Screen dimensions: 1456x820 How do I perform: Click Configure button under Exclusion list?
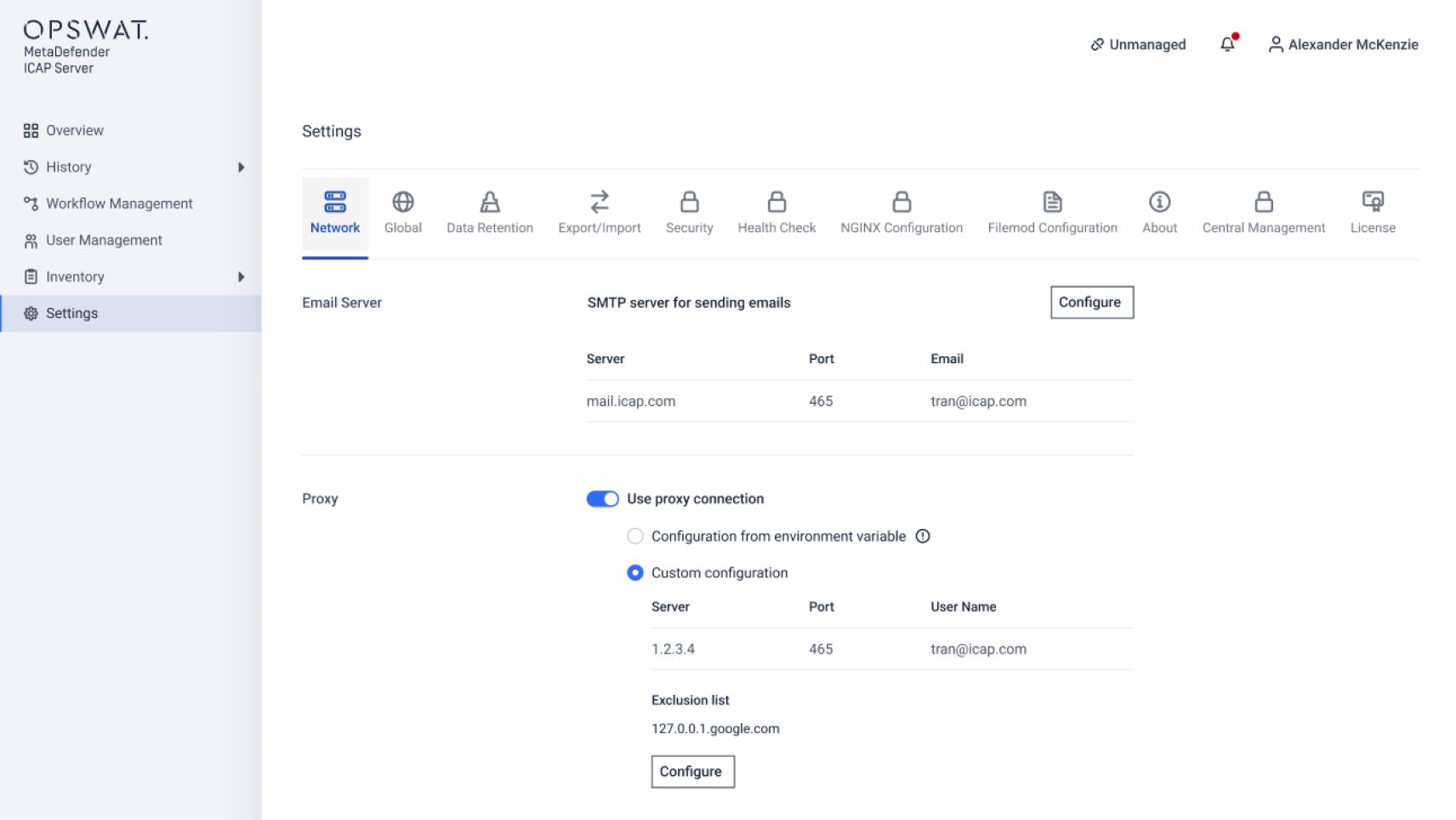692,772
